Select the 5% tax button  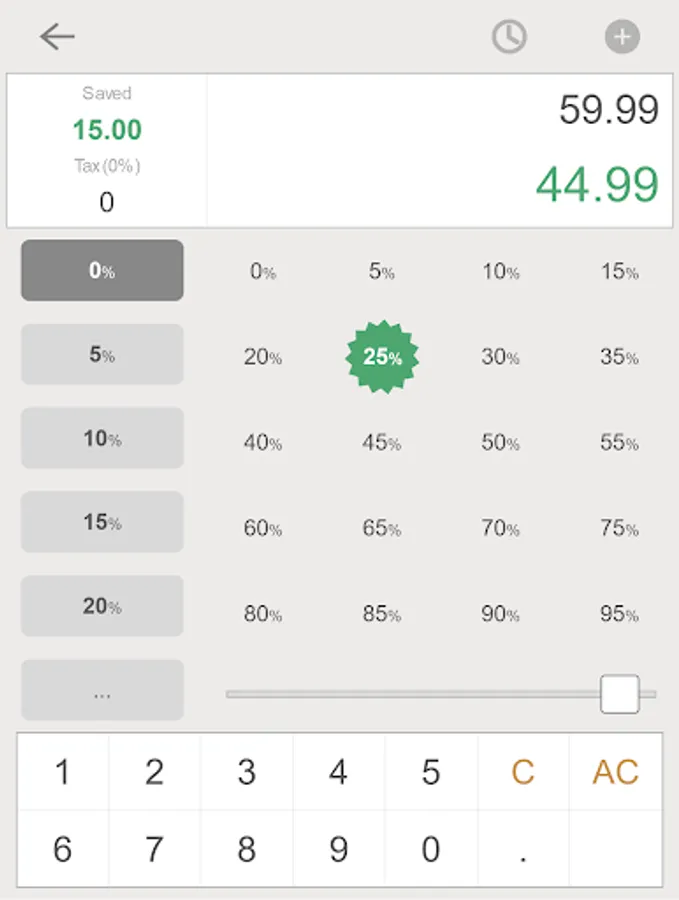(102, 354)
